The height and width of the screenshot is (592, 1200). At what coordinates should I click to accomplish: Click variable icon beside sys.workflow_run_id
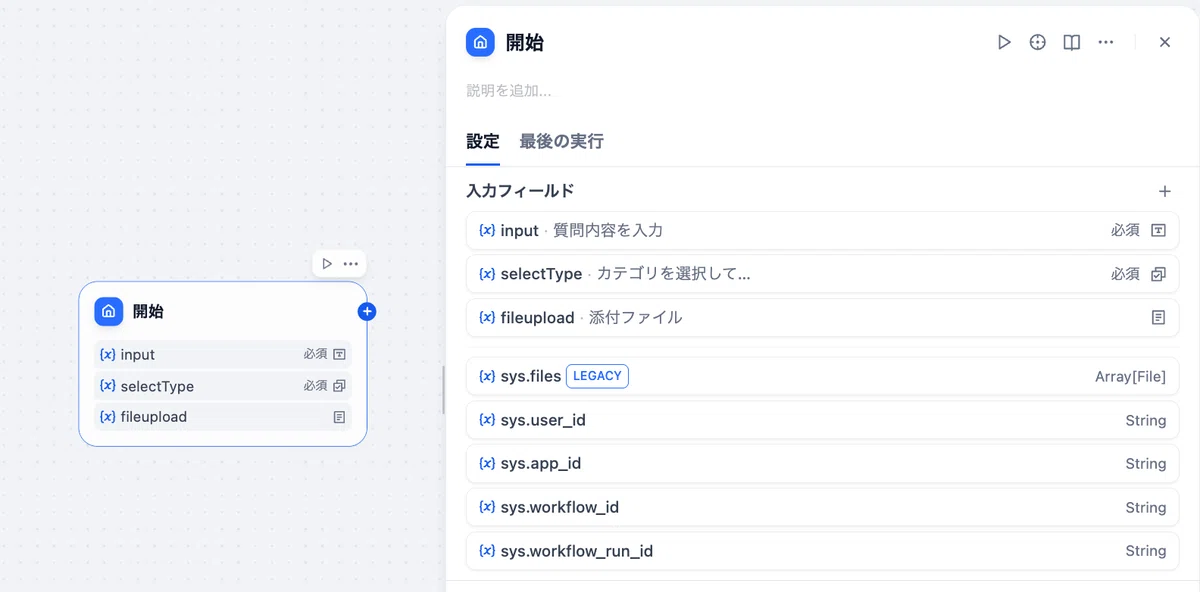(x=487, y=551)
